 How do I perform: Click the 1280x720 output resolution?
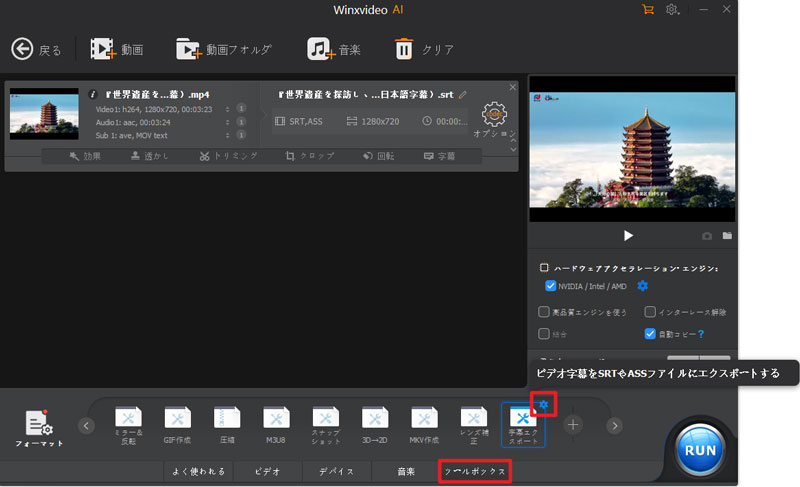(380, 121)
